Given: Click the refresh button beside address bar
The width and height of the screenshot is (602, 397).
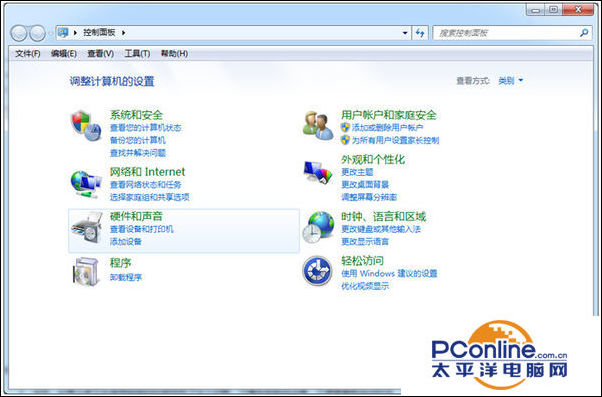Looking at the screenshot, I should click(x=420, y=33).
